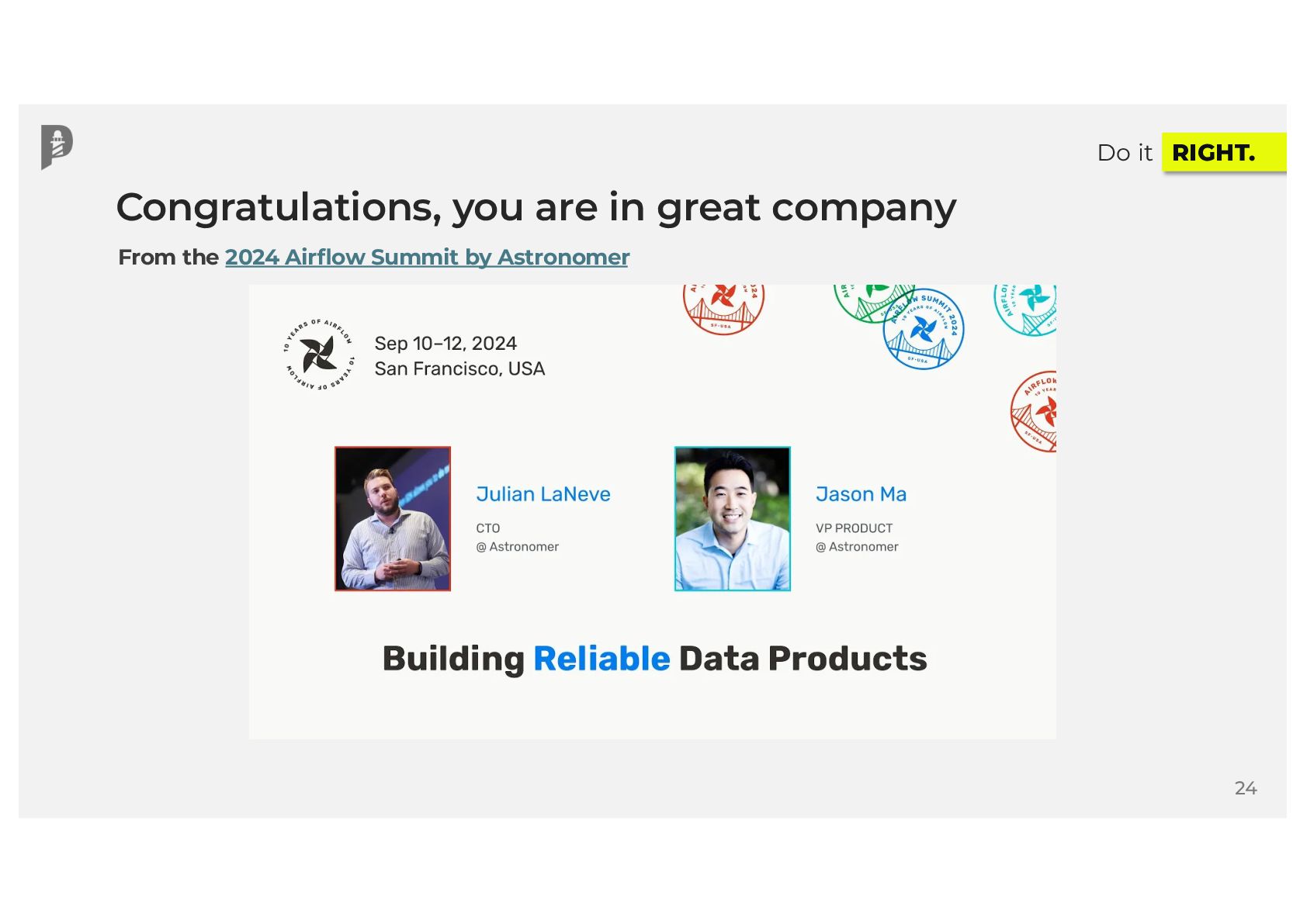The height and width of the screenshot is (924, 1307).
Task: Click the blue Airflow Summit 2024 stamp
Action: [924, 329]
